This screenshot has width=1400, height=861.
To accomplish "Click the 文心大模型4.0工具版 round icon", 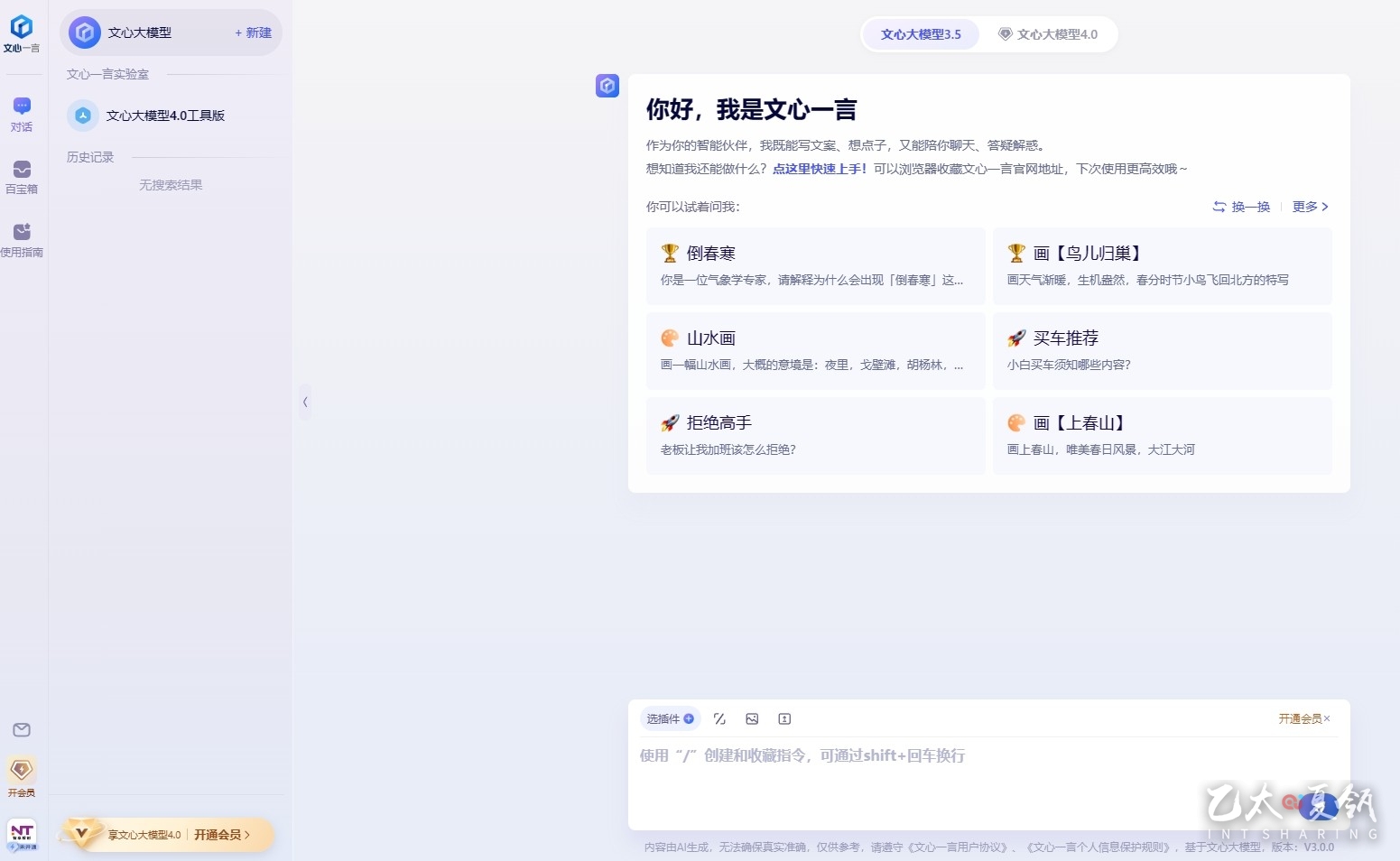I will click(x=83, y=116).
